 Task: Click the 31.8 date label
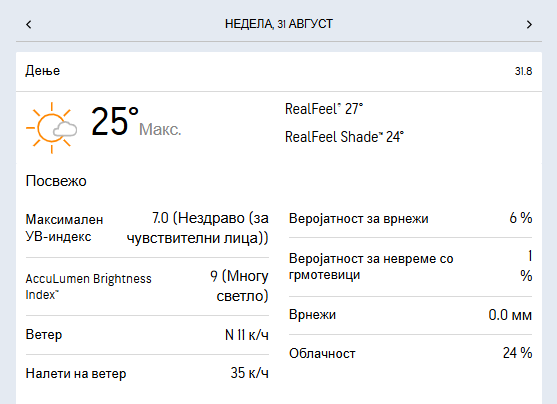[523, 71]
